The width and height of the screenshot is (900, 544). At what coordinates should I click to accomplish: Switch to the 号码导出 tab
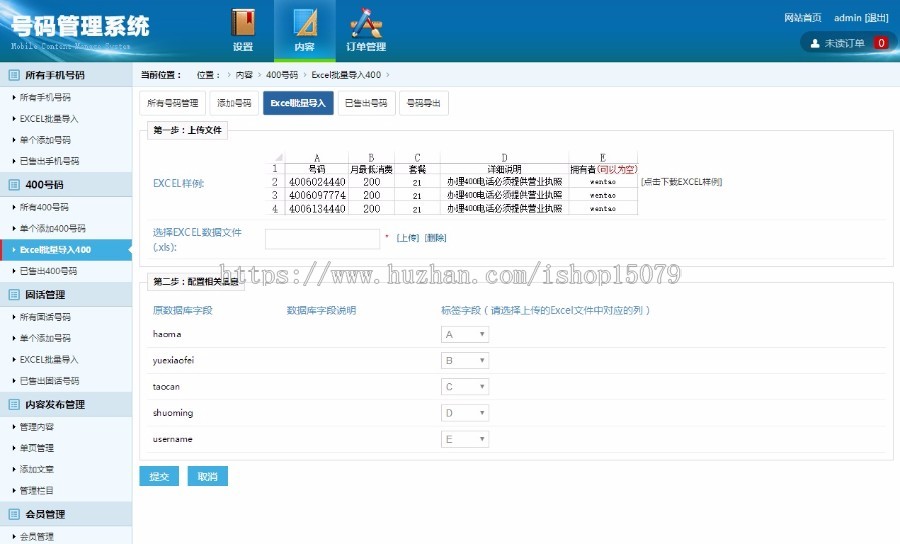pos(424,103)
